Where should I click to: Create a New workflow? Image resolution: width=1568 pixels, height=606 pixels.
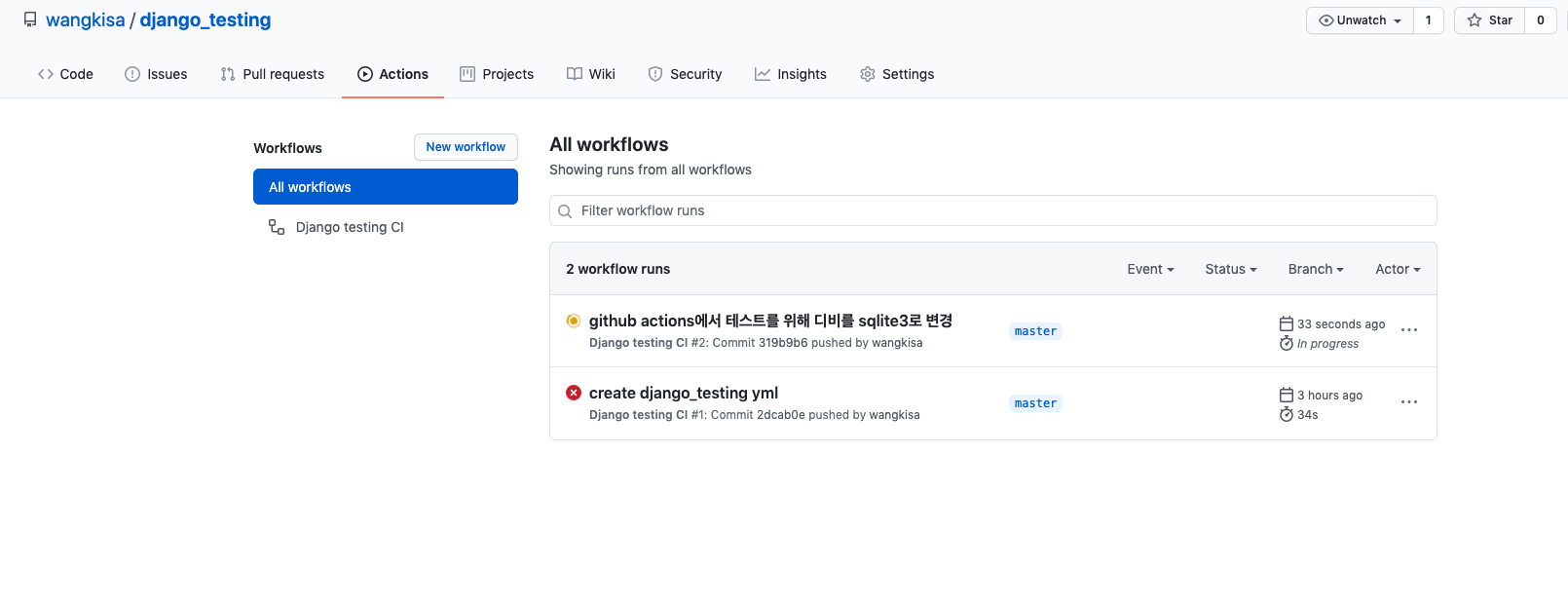466,147
